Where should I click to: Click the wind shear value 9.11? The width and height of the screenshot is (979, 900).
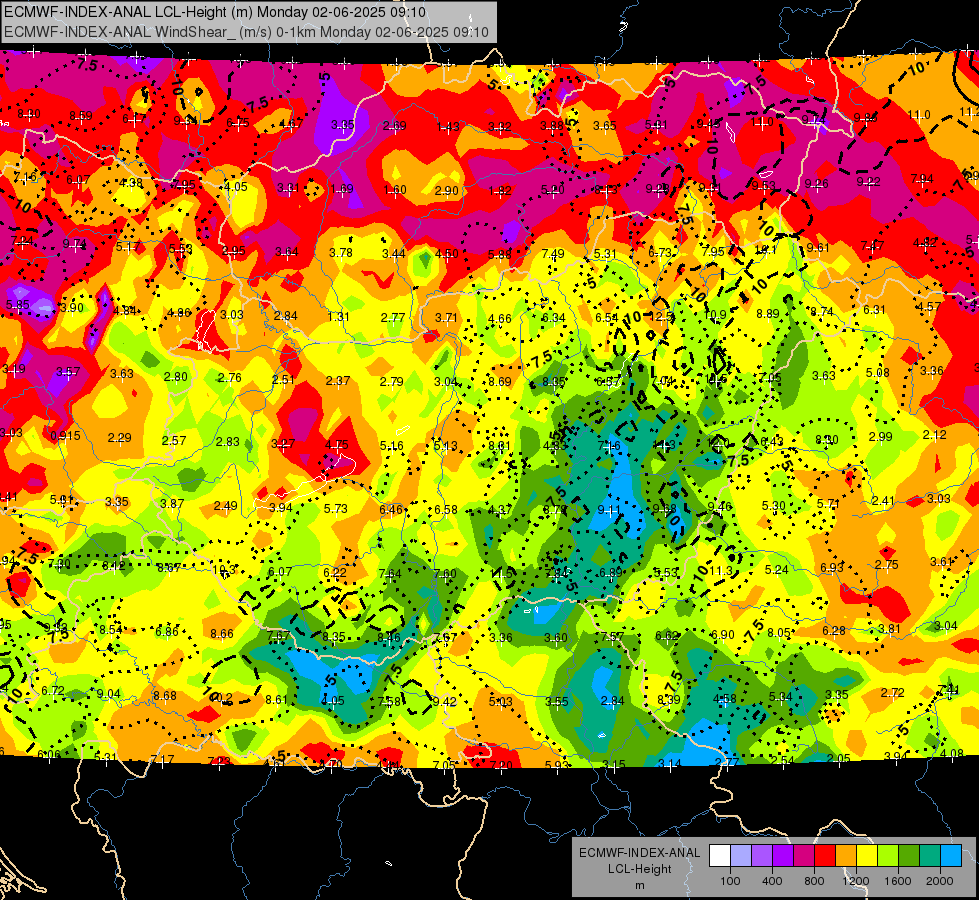pos(609,510)
